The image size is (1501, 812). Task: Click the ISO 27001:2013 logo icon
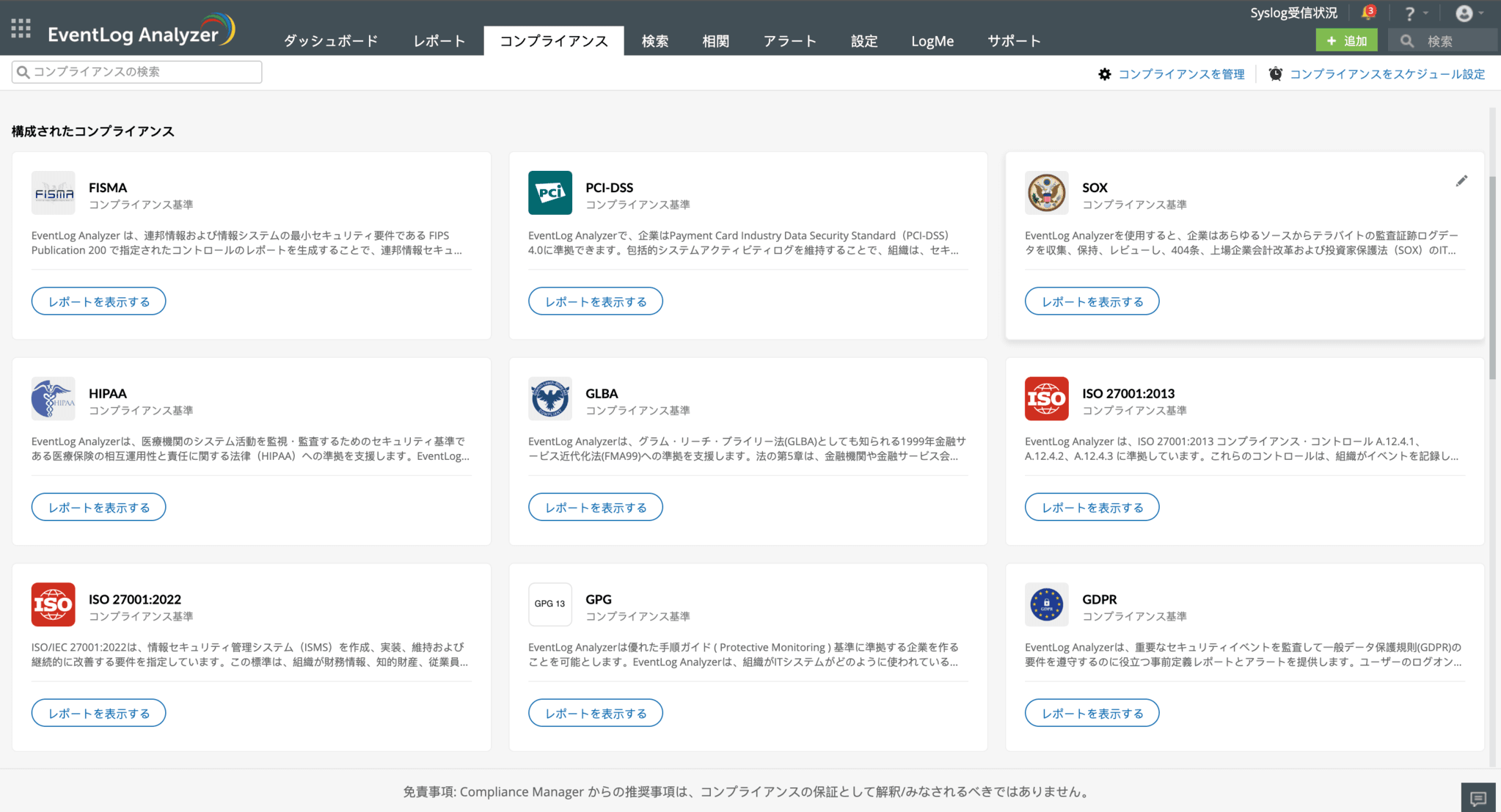(x=1046, y=399)
